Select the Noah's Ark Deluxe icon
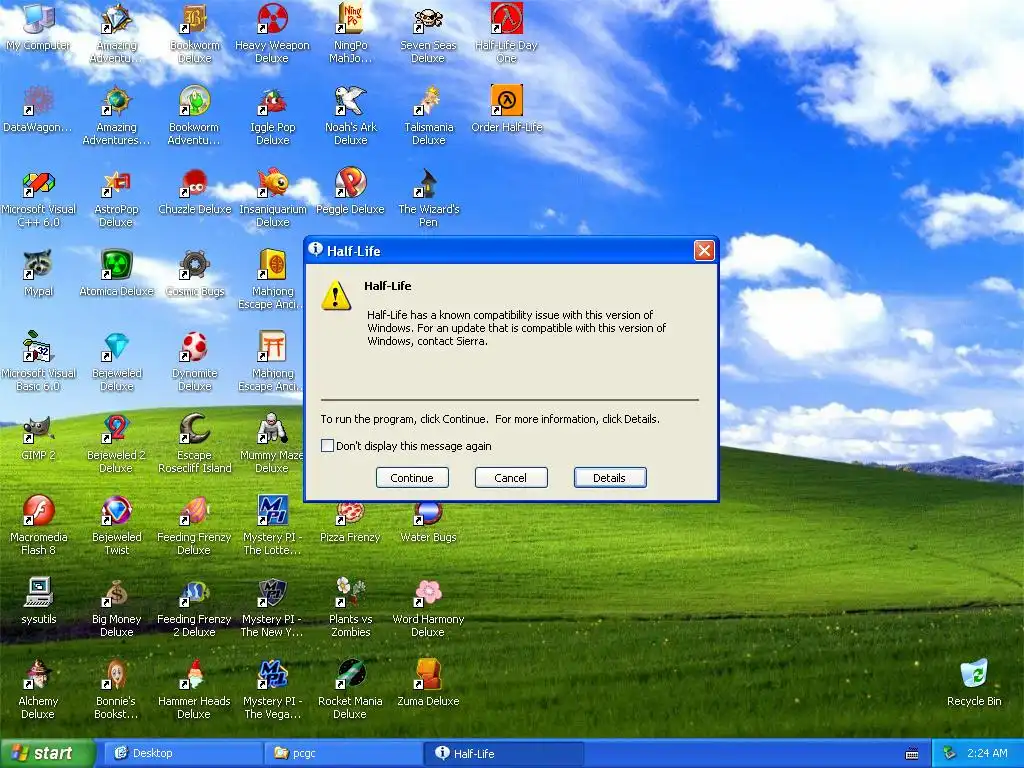 (x=351, y=115)
